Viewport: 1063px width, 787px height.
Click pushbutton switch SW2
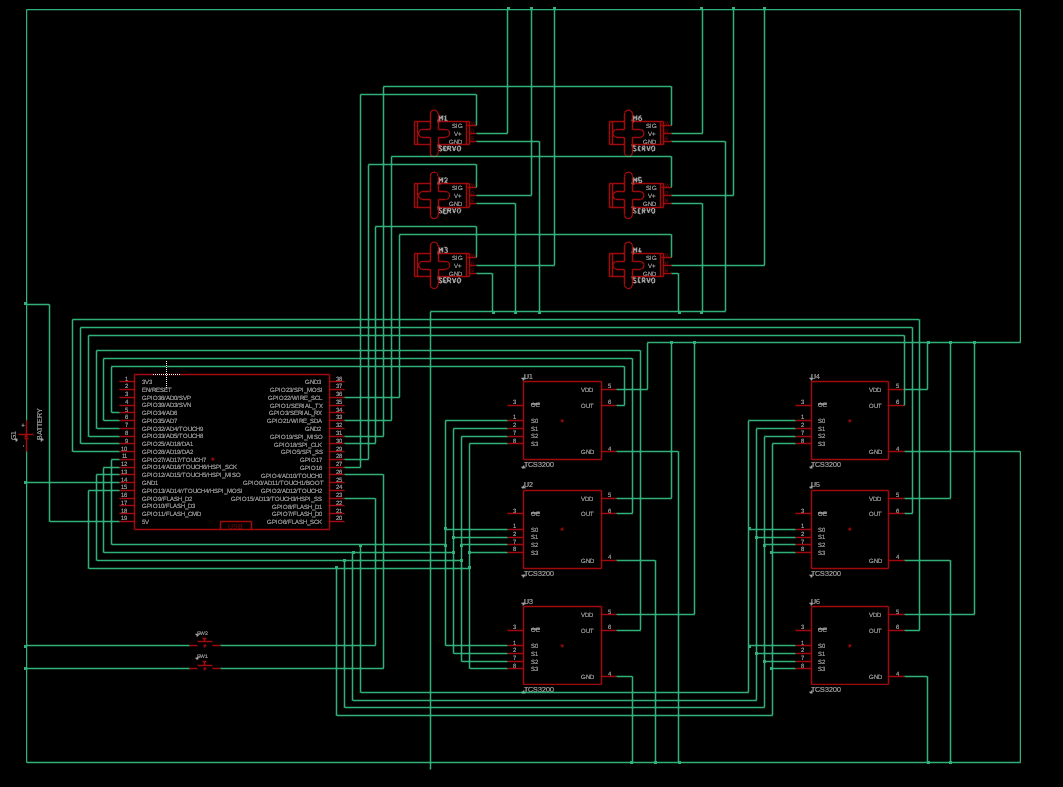(204, 644)
